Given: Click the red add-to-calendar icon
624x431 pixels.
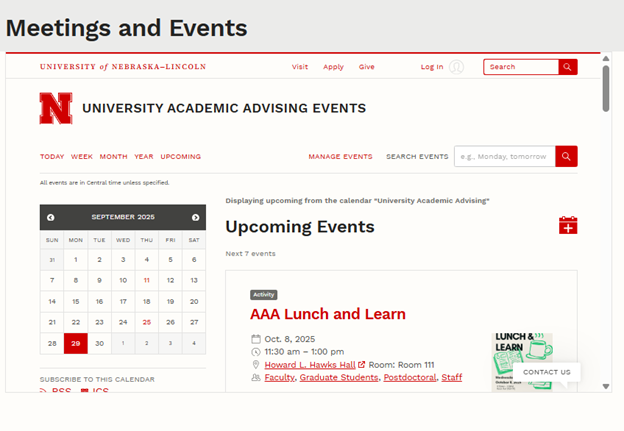Looking at the screenshot, I should [568, 226].
